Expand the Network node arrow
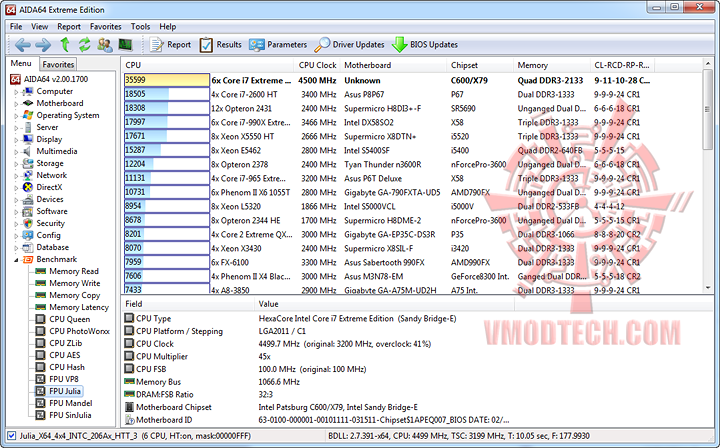This screenshot has width=720, height=448. coord(16,175)
